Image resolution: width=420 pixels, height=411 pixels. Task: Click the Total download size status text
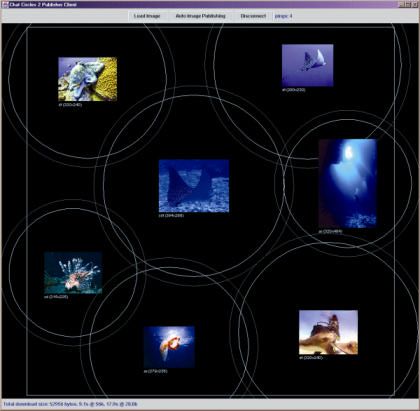pos(70,404)
